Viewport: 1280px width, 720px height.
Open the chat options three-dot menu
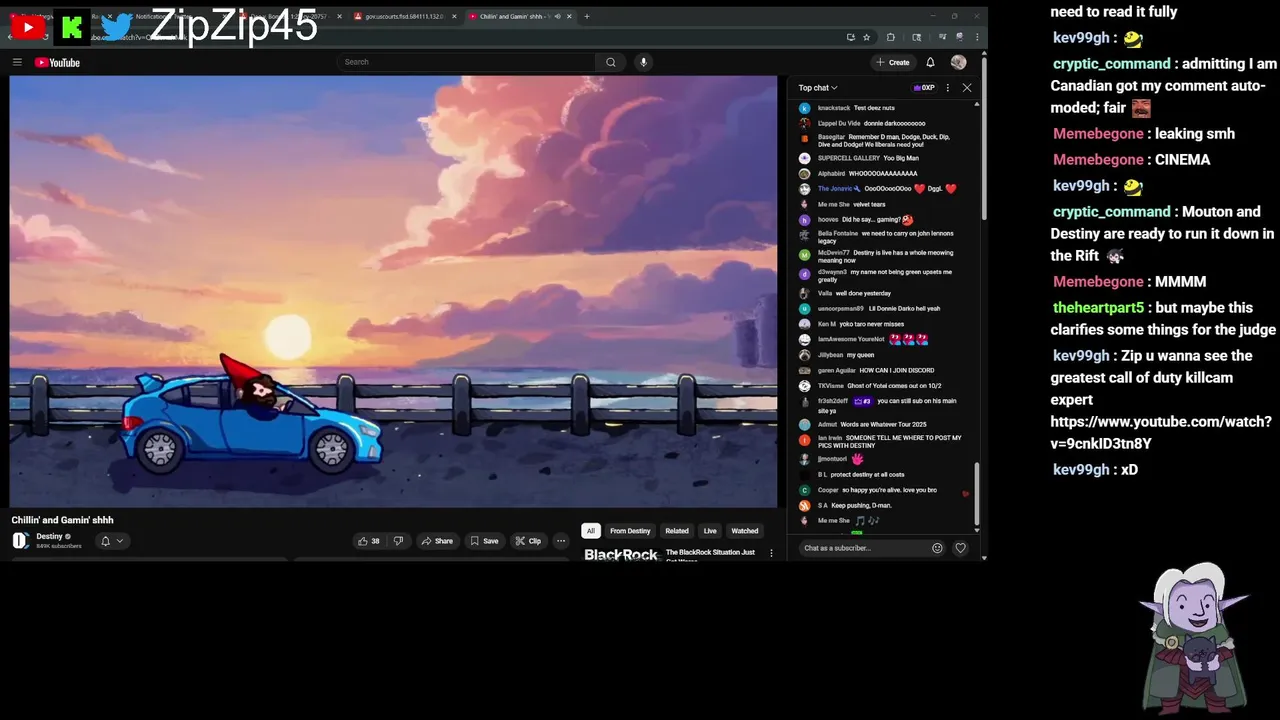pyautogui.click(x=948, y=88)
